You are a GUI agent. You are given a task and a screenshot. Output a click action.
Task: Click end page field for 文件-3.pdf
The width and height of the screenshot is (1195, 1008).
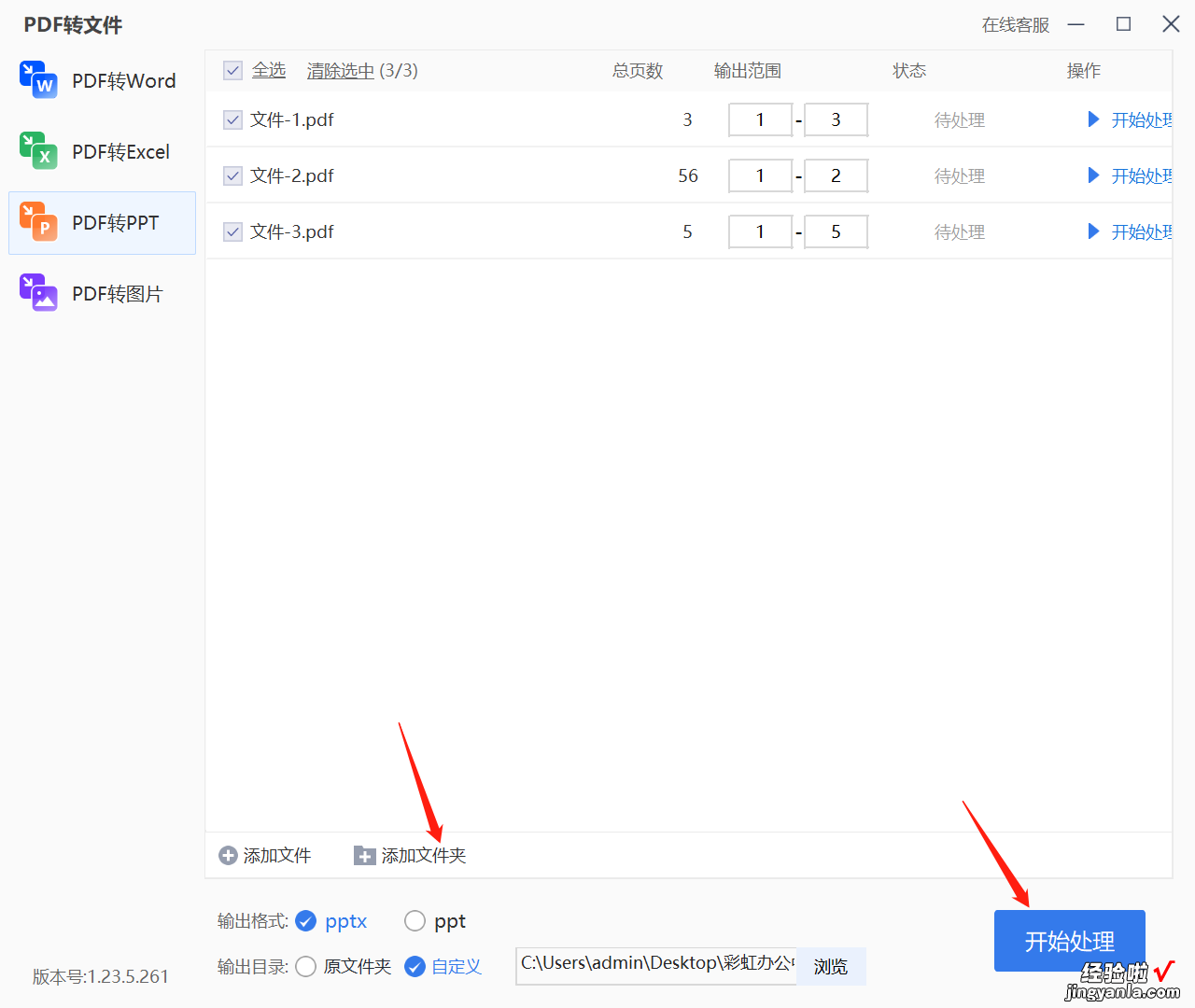pyautogui.click(x=836, y=231)
